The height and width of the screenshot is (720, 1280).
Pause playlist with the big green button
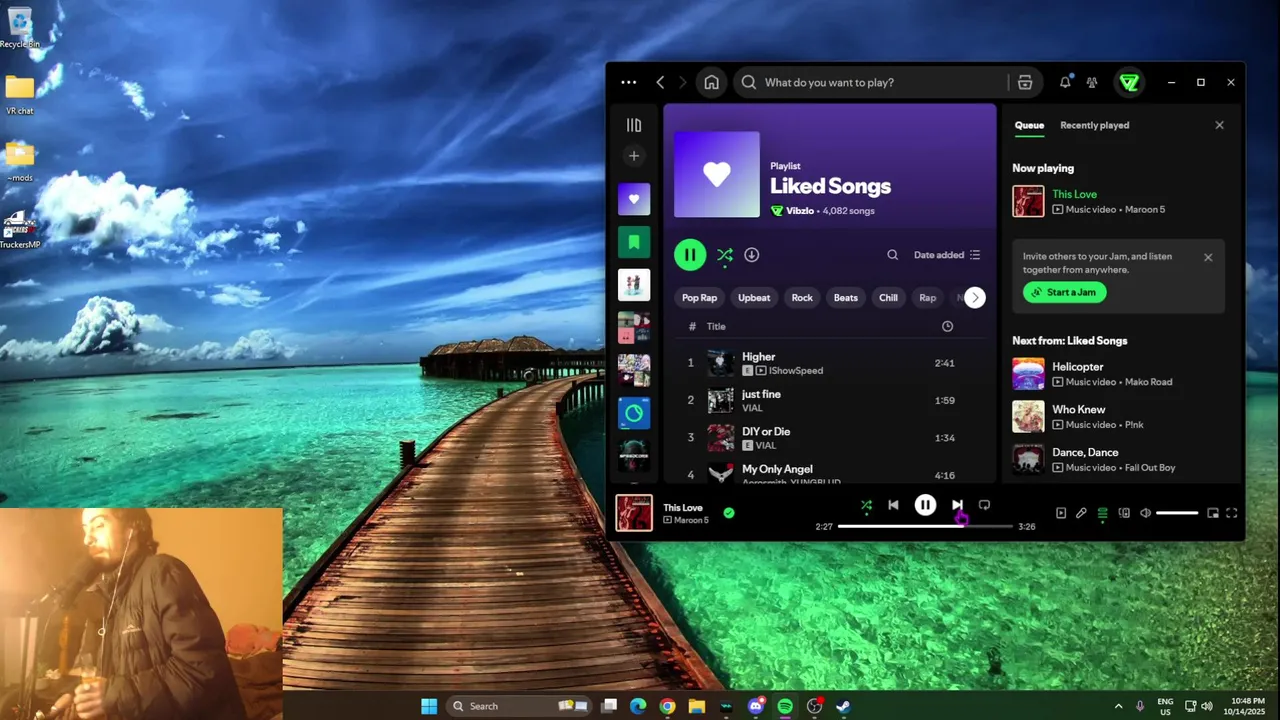tap(690, 255)
